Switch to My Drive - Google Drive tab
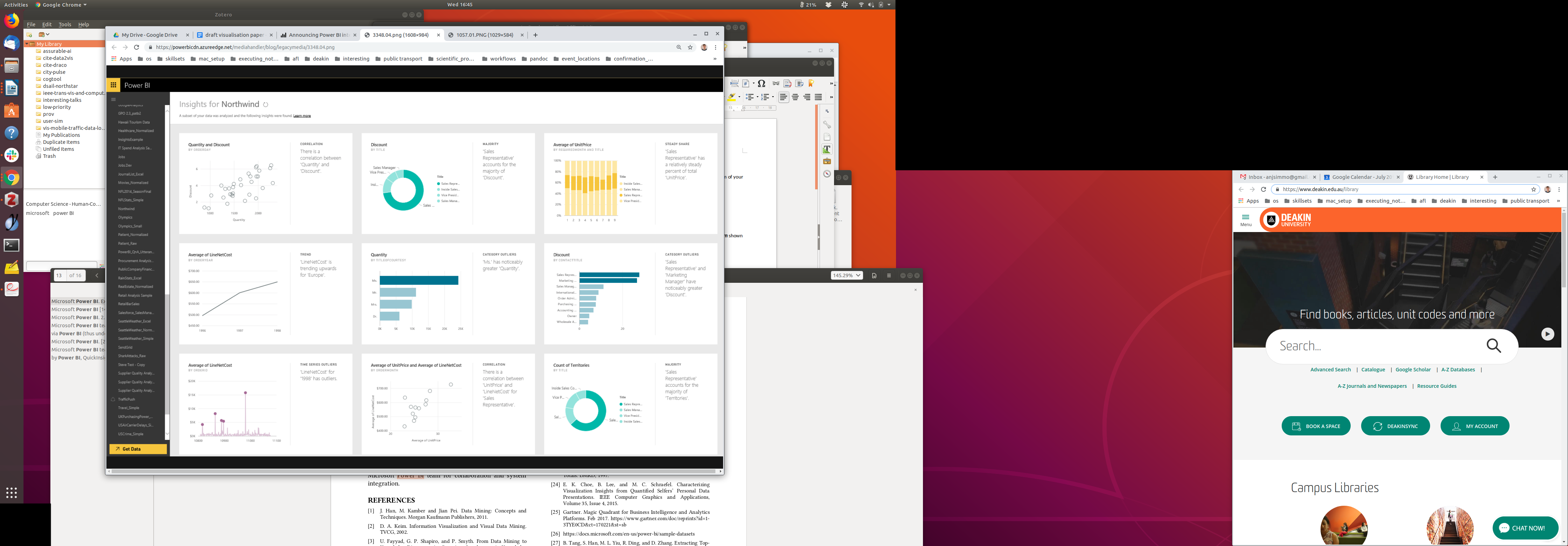1568x546 pixels. 149,35
